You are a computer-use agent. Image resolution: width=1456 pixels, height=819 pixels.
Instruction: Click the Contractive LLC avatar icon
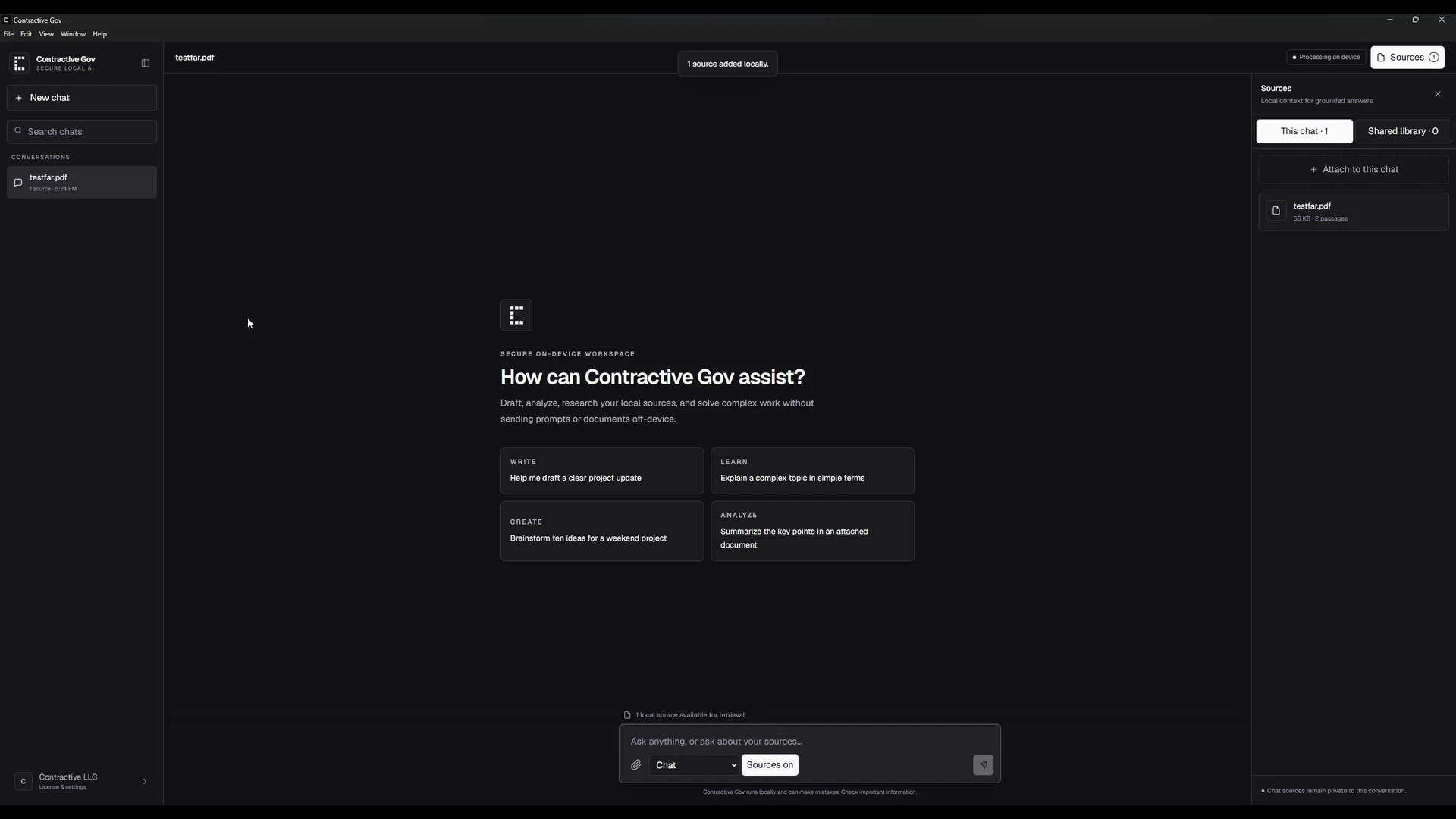pos(24,781)
